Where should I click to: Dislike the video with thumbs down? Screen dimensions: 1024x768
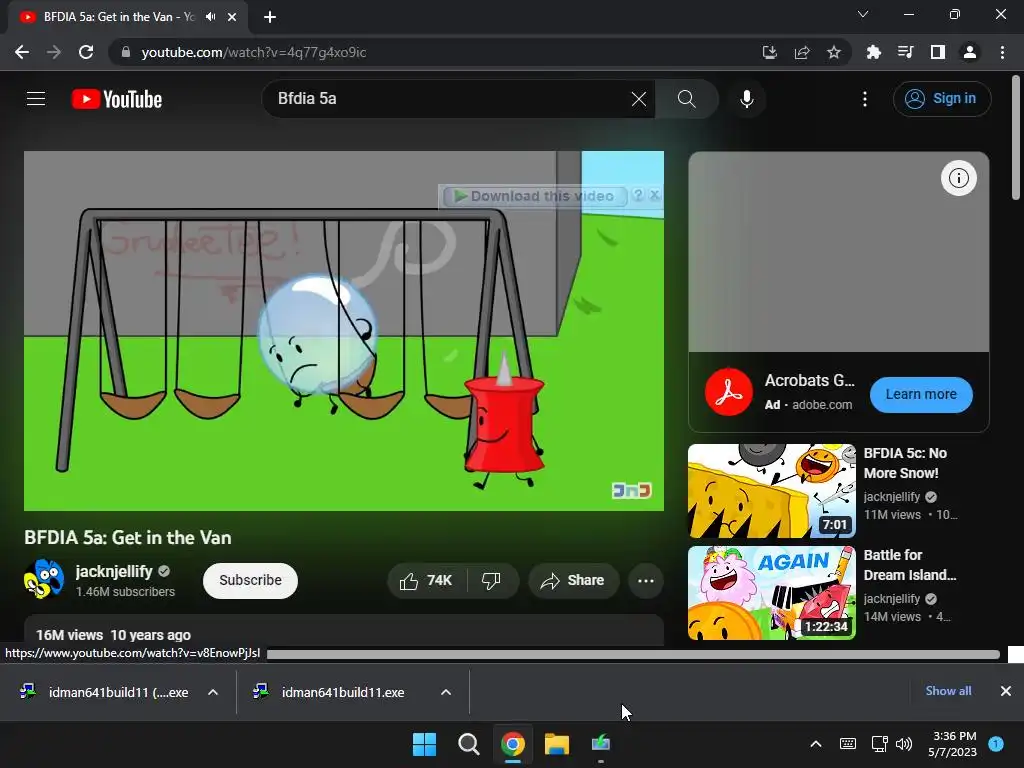tap(491, 581)
